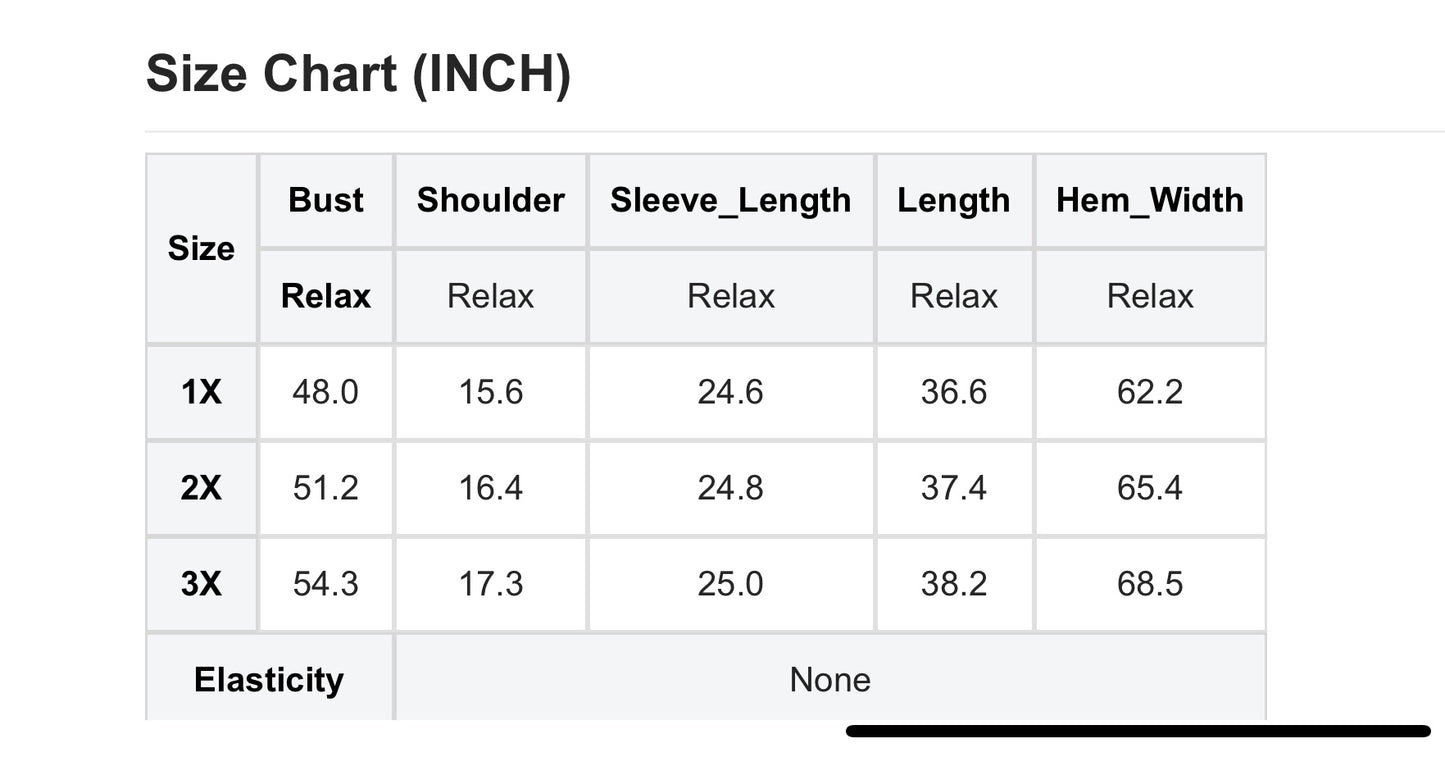Select the 1X size row label
Image resolution: width=1445 pixels, height=757 pixels.
click(201, 392)
